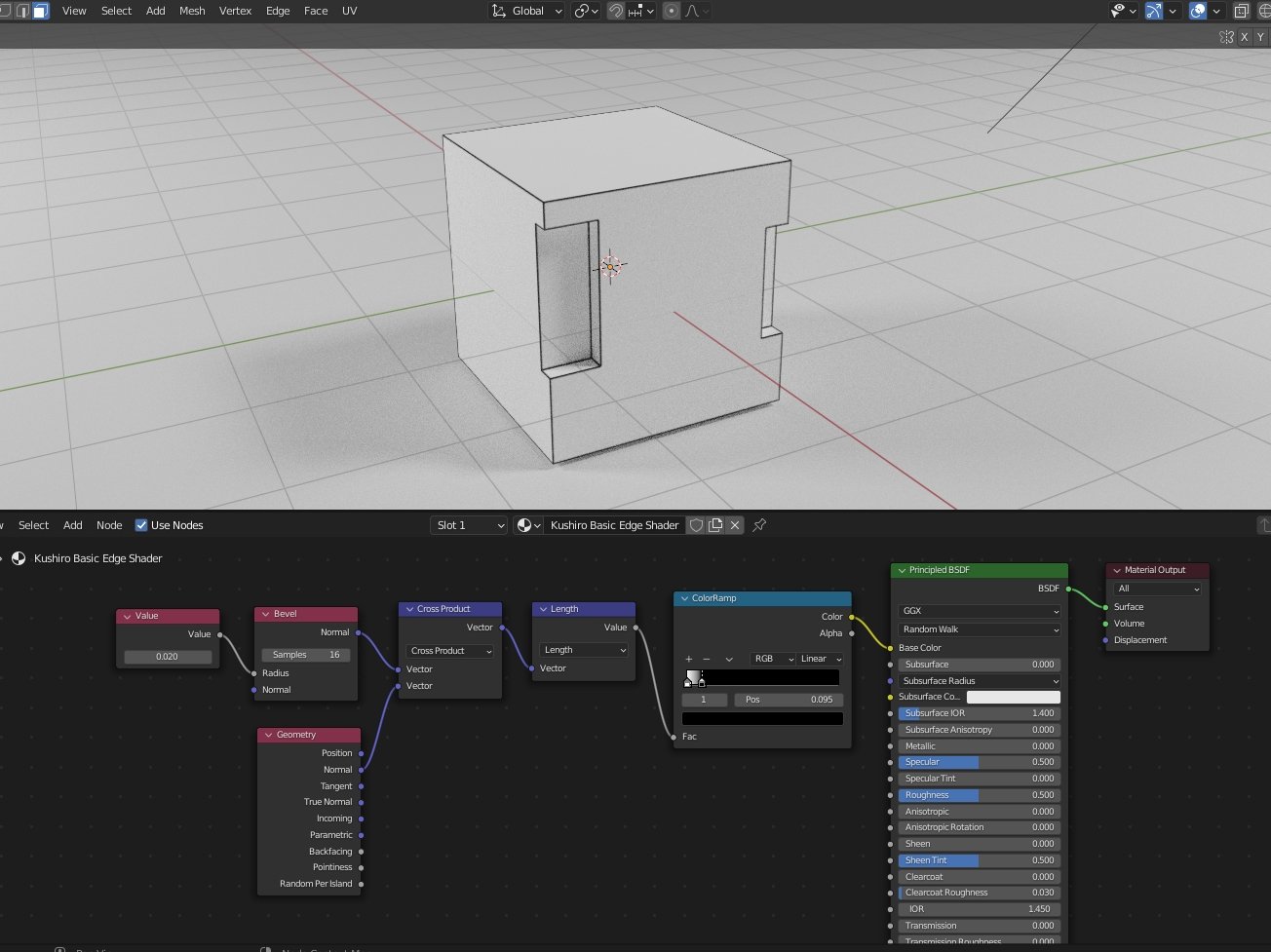Open ColorRamp Linear interpolation dropdown
This screenshot has width=1271, height=952.
[821, 659]
